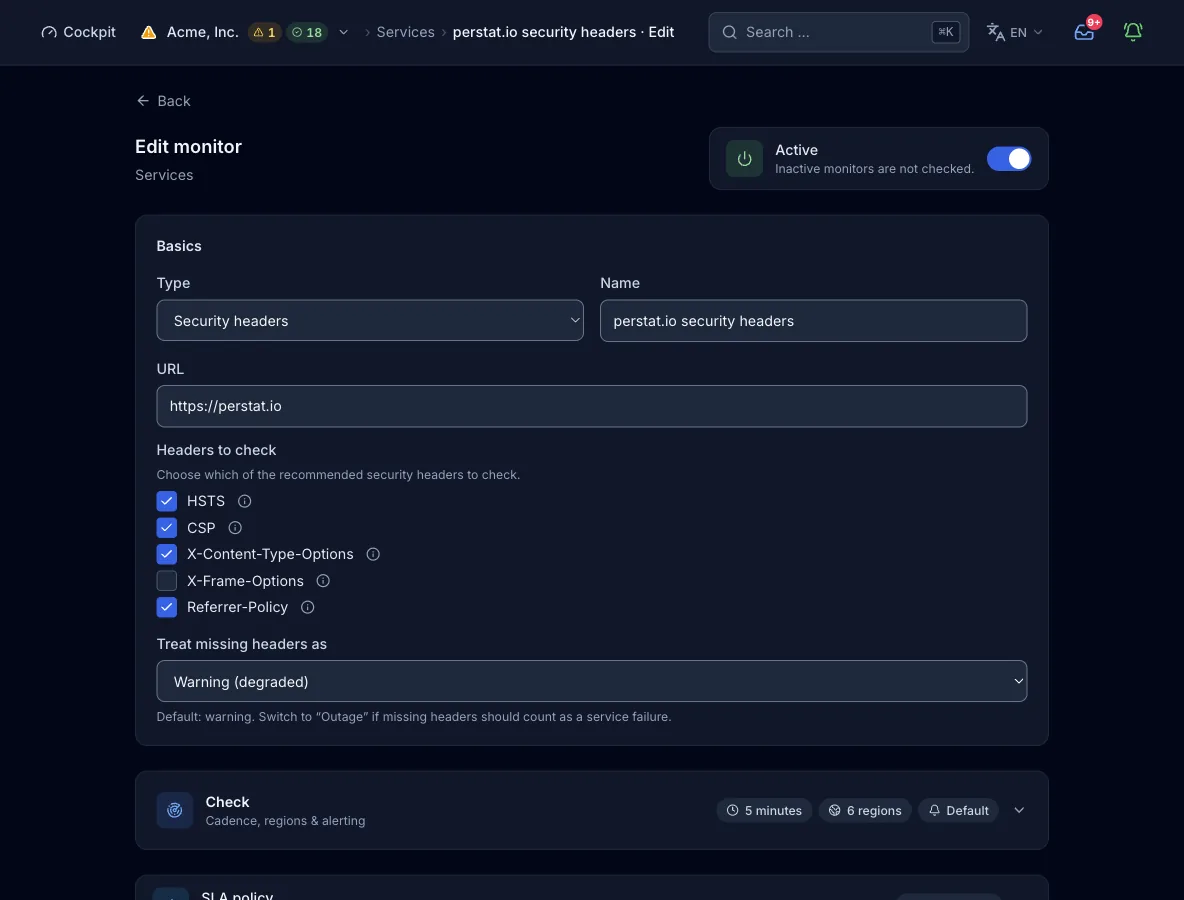Go back using the Back link
The image size is (1184, 900).
pos(163,100)
